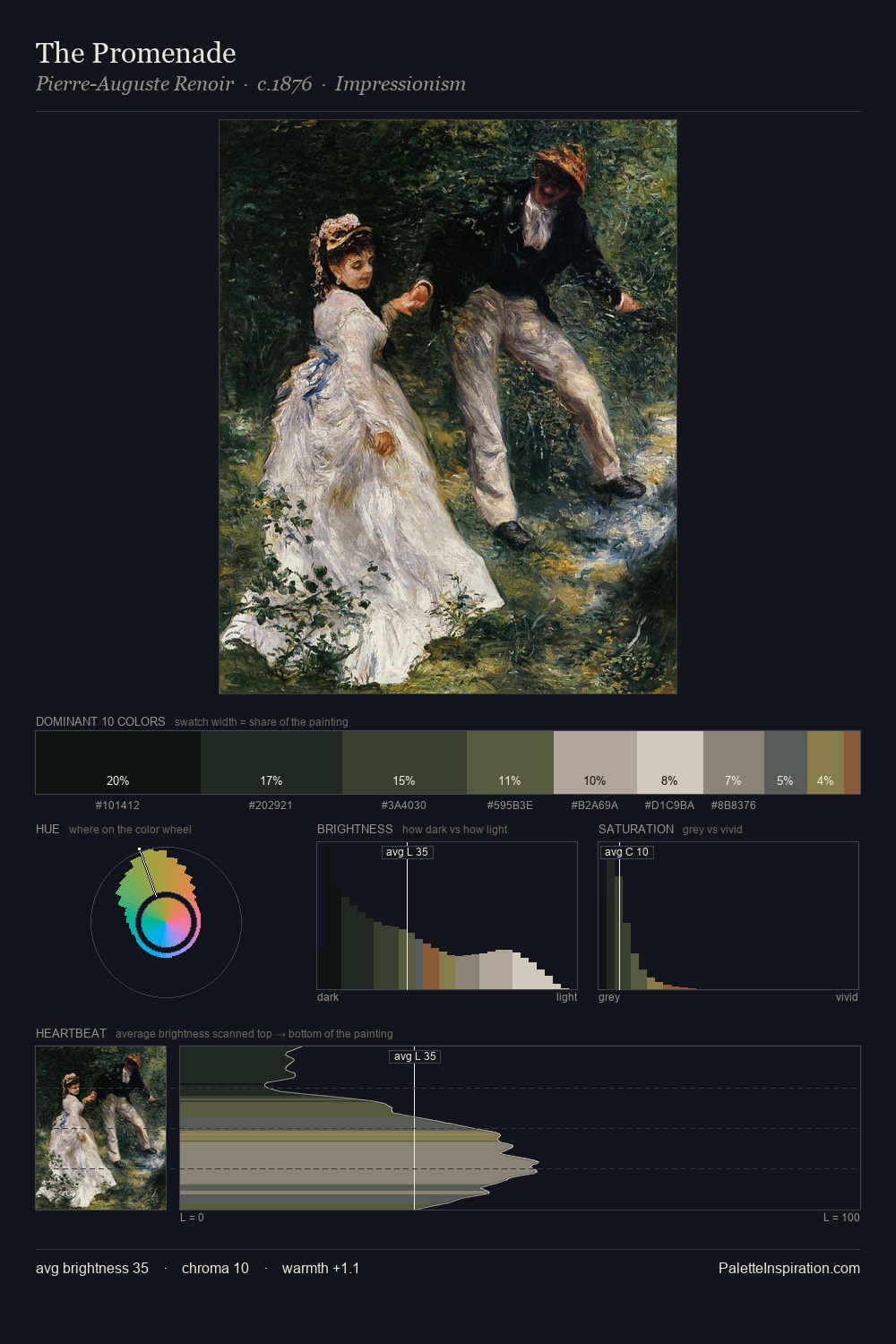Click the 20% swatch #101412

118,762
